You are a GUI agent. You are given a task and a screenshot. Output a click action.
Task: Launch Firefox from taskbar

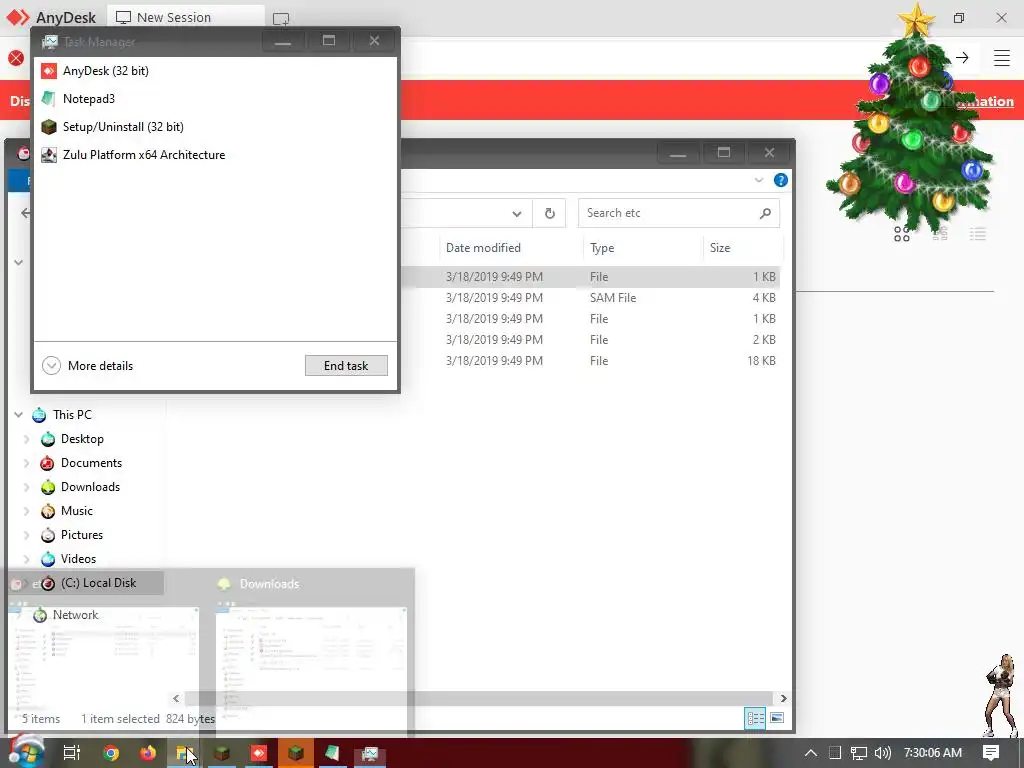148,753
